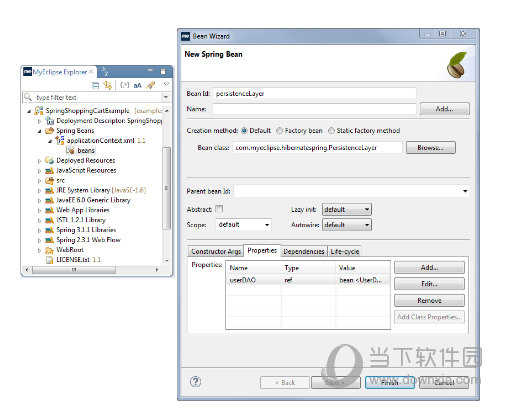Click the Spring Beans folder icon
Image resolution: width=506 pixels, height=409 pixels.
(x=50, y=131)
